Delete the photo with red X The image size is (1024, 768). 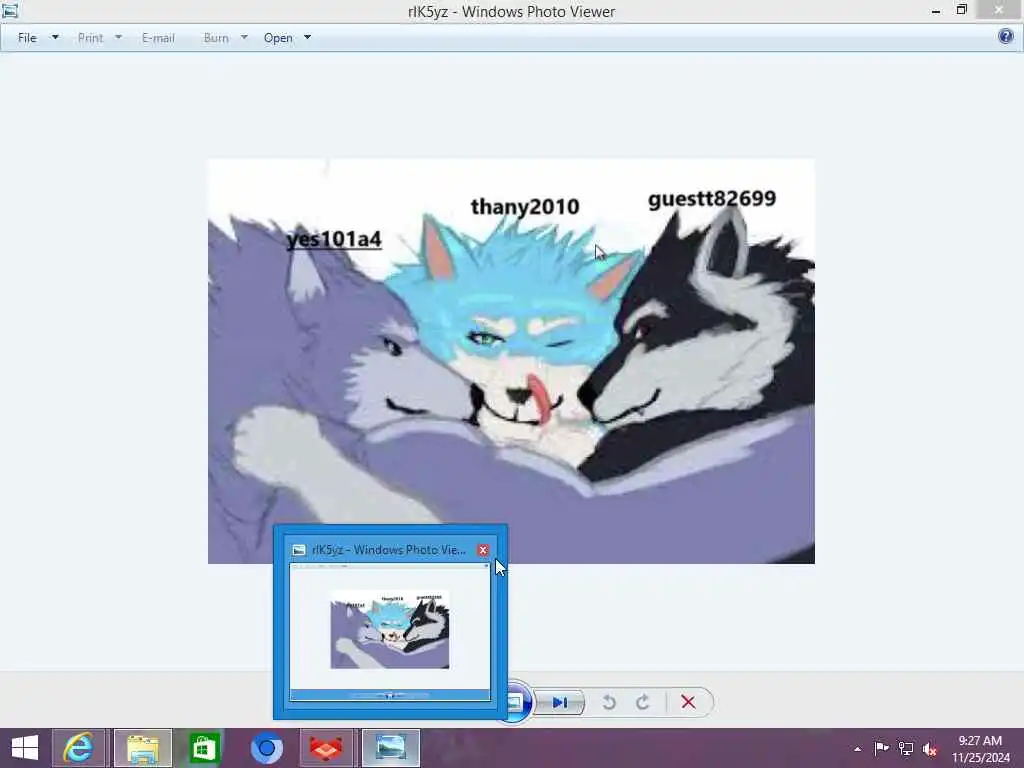[688, 702]
